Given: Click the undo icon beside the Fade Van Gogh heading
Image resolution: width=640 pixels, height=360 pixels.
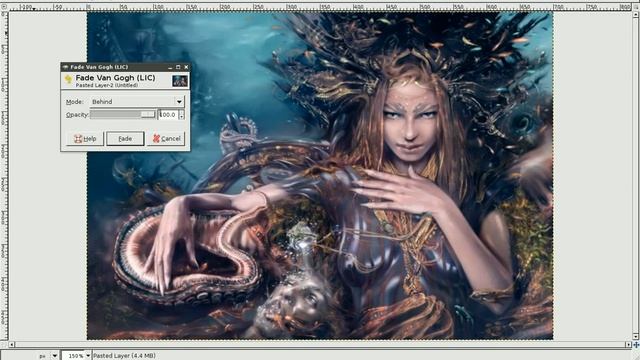Looking at the screenshot, I should pyautogui.click(x=68, y=79).
